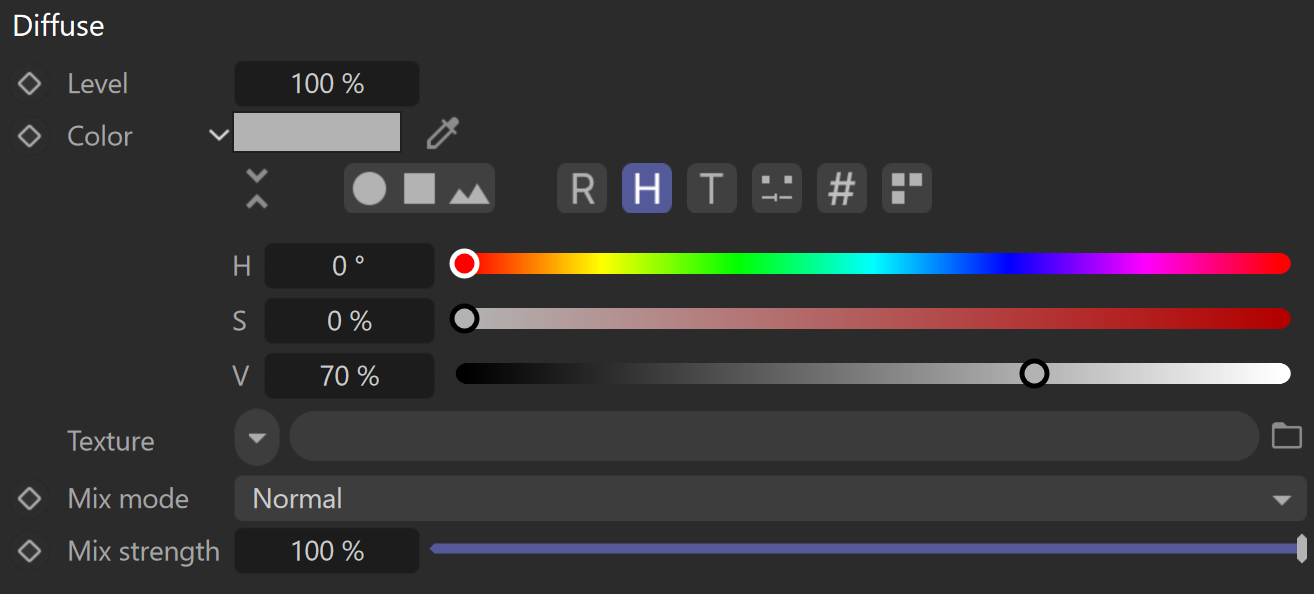Image resolution: width=1314 pixels, height=594 pixels.
Task: Enable the Kelvin temperature slider mode
Action: click(x=712, y=188)
